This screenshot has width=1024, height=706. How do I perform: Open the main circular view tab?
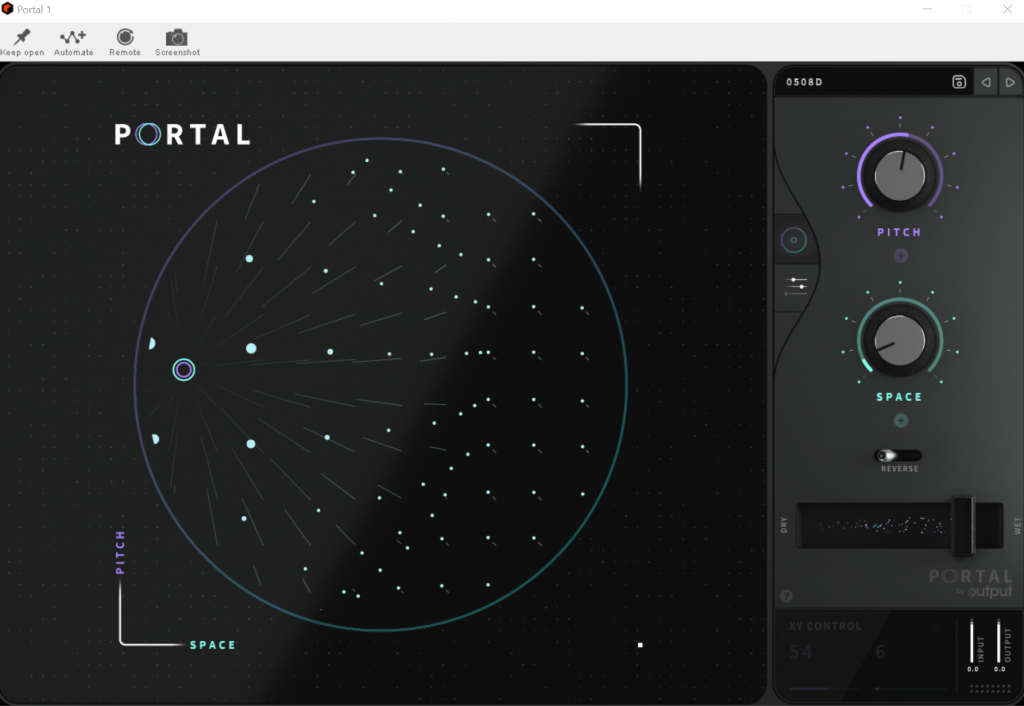pyautogui.click(x=794, y=240)
